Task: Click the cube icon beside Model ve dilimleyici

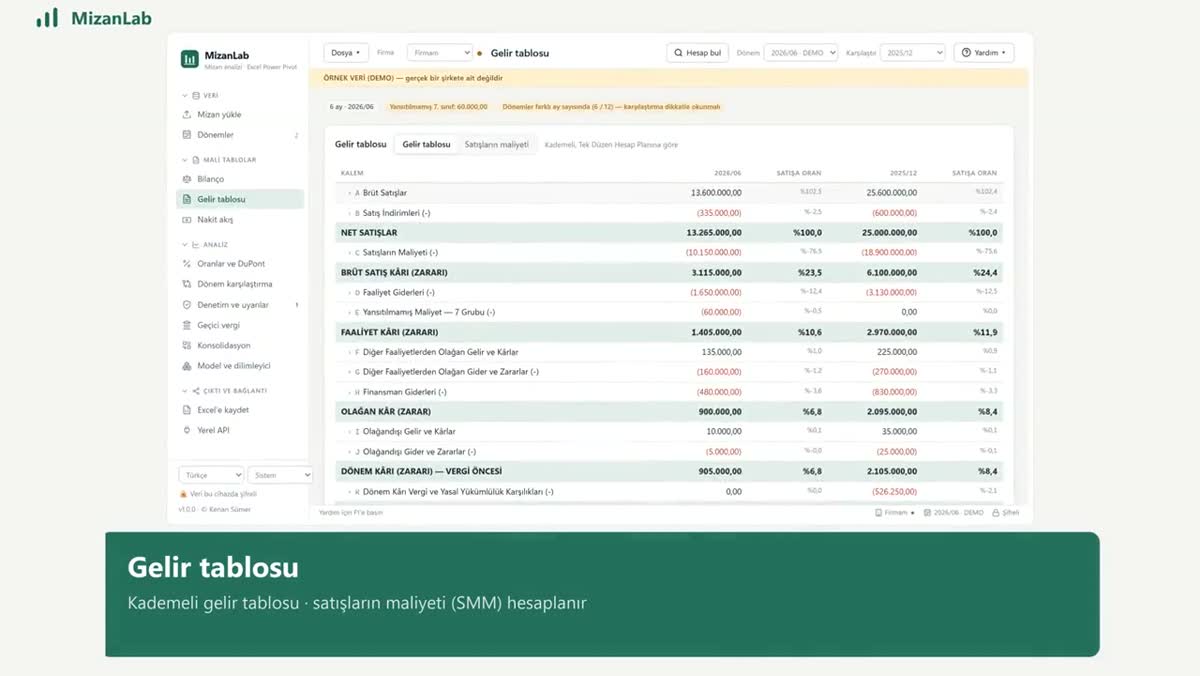Action: click(x=187, y=366)
